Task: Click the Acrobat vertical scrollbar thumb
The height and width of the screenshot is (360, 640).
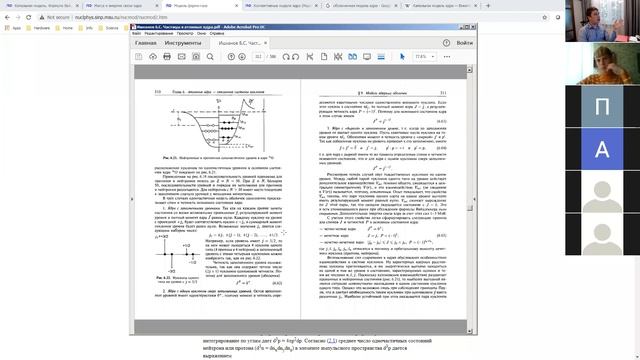Action: point(469,208)
